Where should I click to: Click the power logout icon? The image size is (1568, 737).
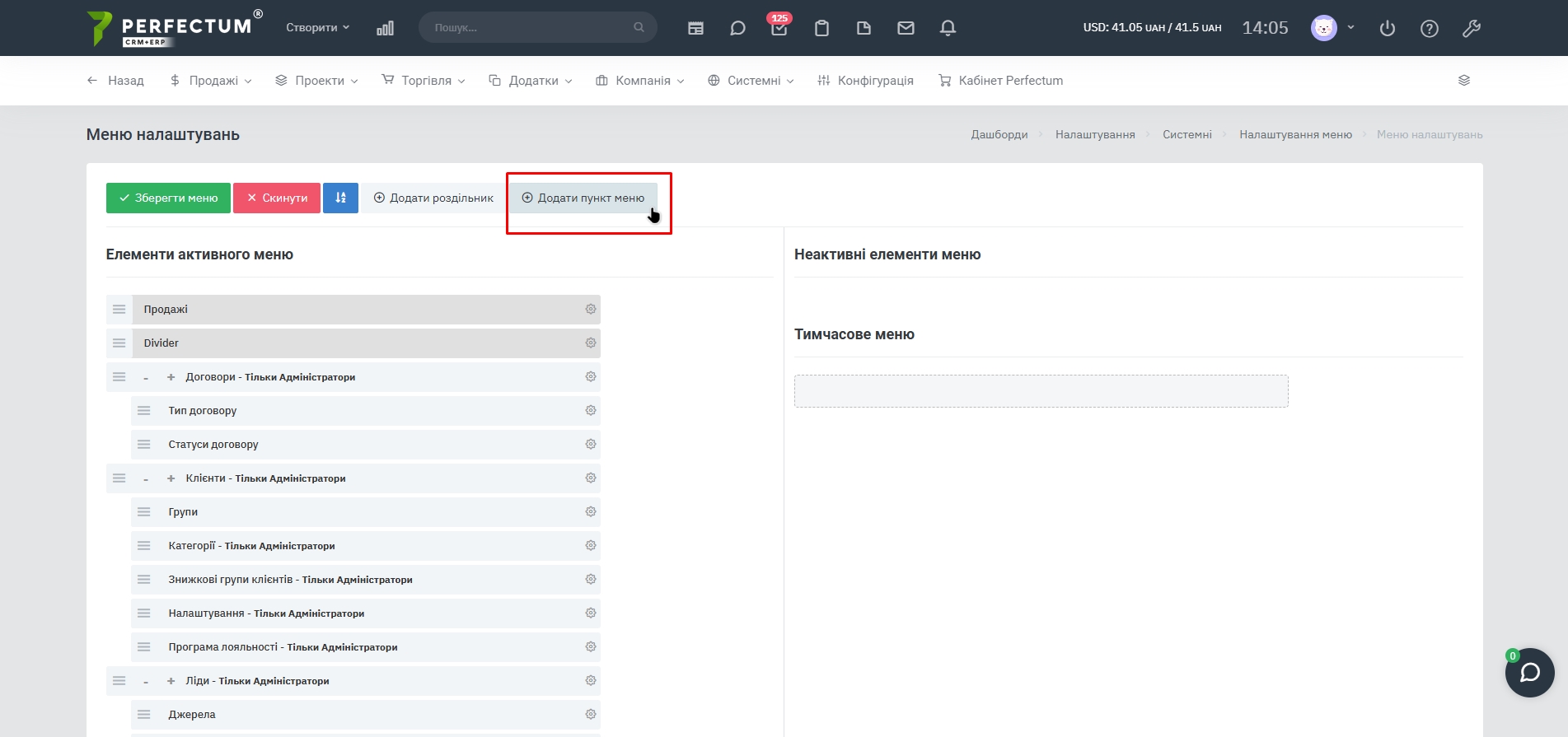click(x=1388, y=28)
